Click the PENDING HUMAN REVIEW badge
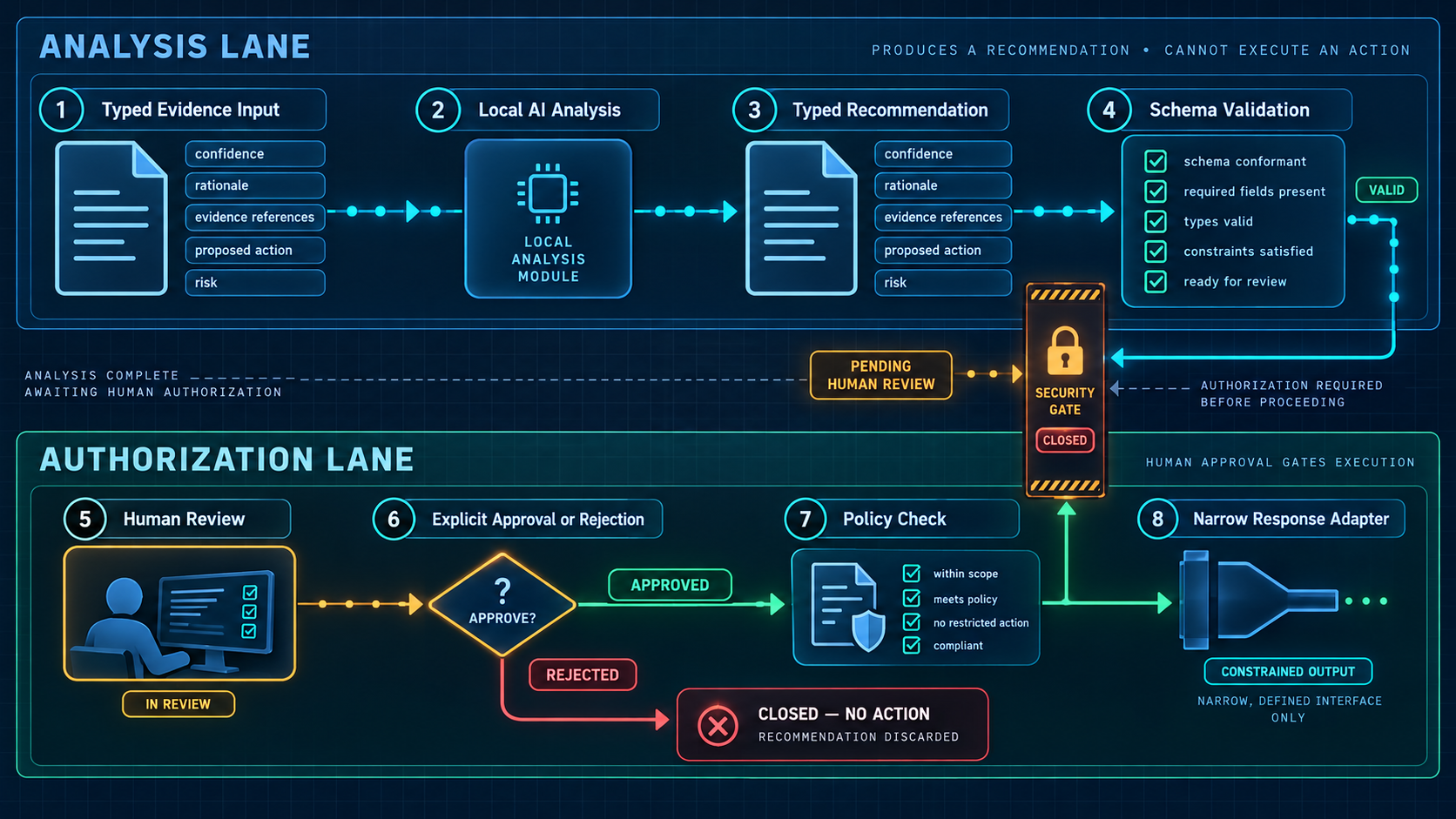This screenshot has height=819, width=1456. (x=881, y=375)
